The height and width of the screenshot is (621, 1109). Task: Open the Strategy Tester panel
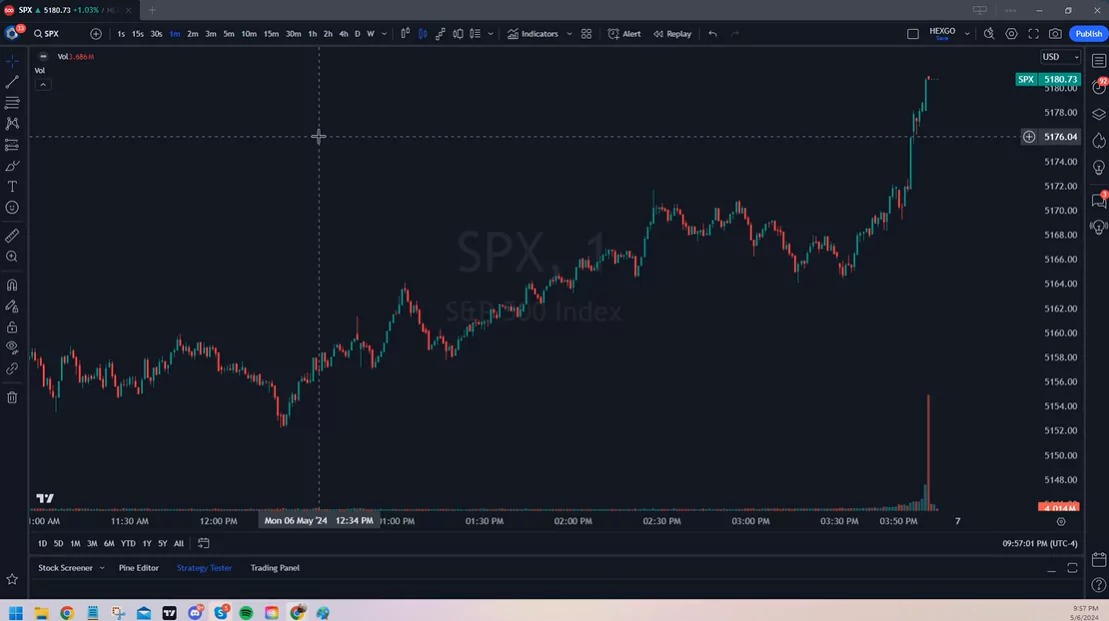204,567
